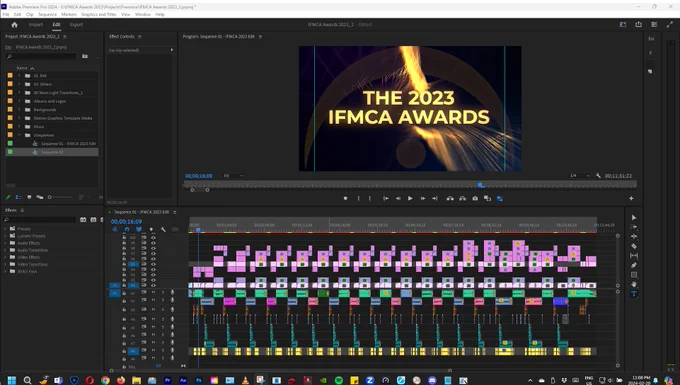Open Comparison View in Program Monitor

coord(487,199)
